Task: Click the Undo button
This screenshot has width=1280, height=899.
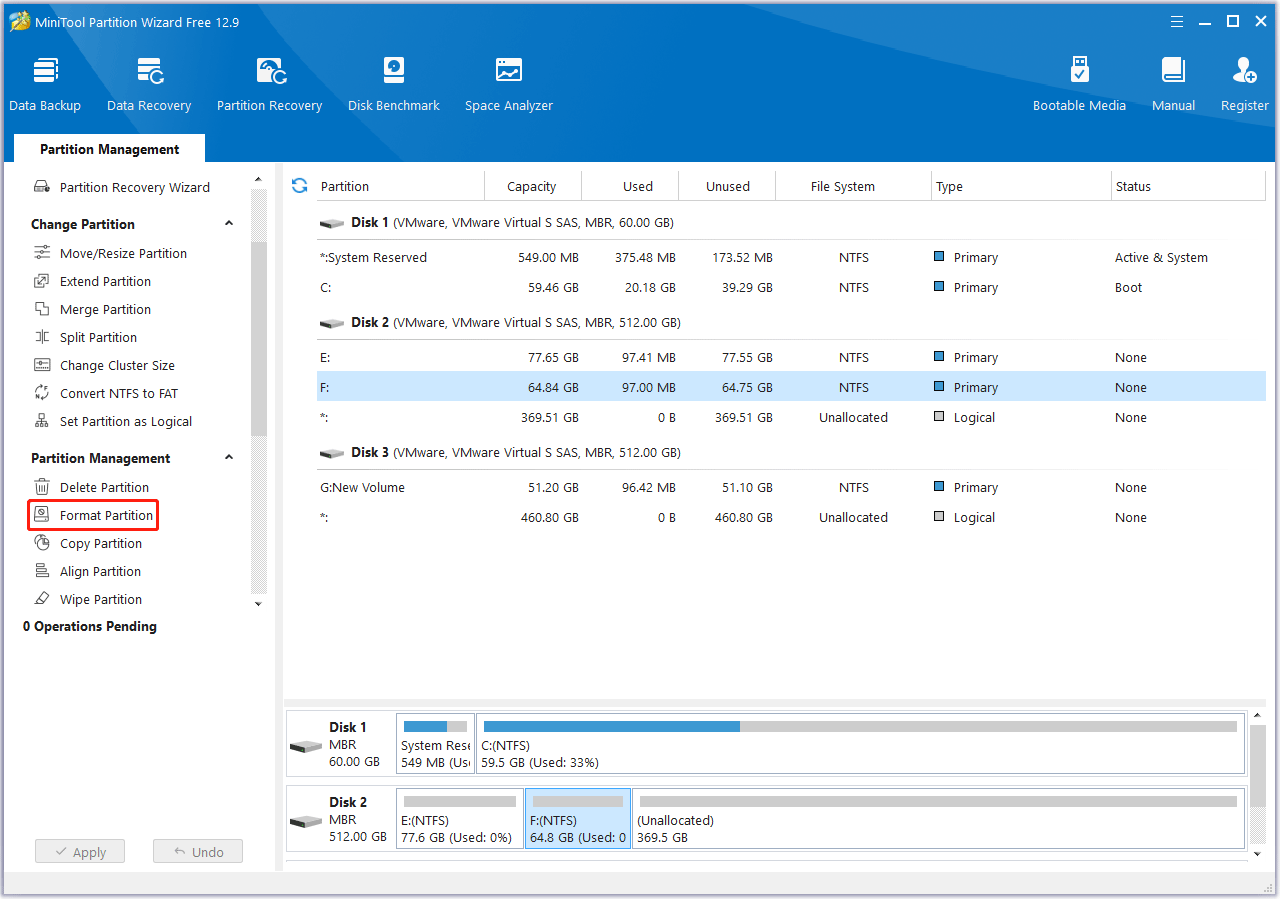Action: click(198, 852)
